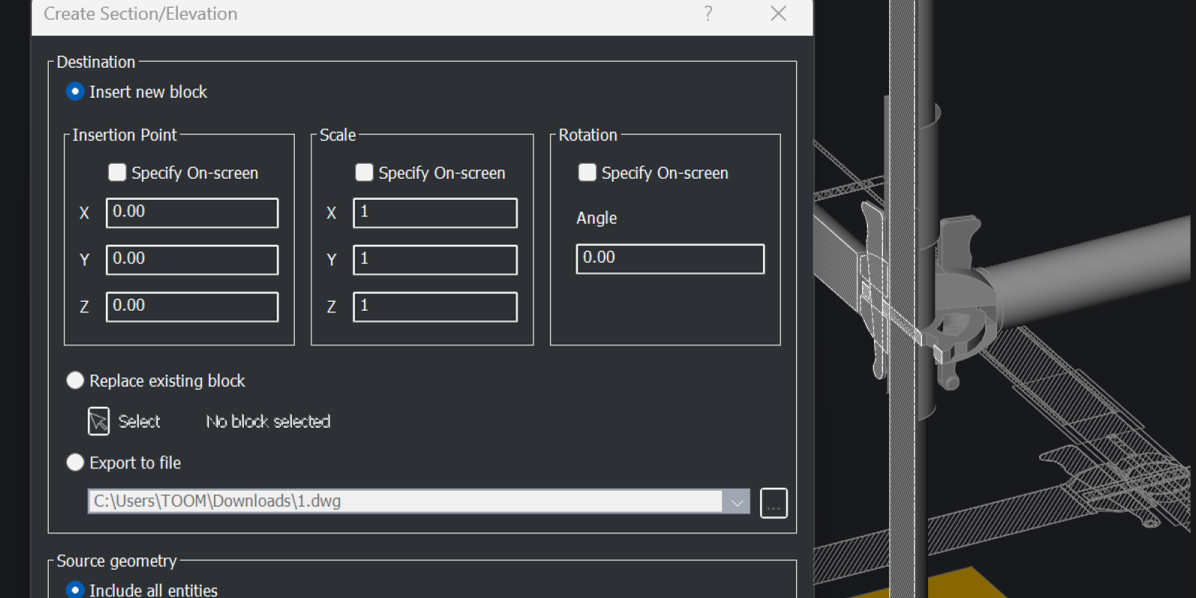Click the browse ellipsis icon for file path
The height and width of the screenshot is (598, 1196).
[772, 502]
